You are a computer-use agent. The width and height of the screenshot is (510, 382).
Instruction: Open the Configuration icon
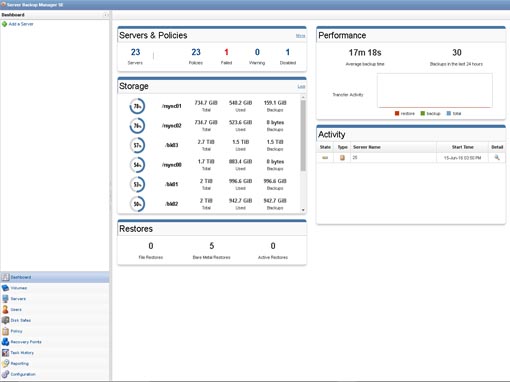pos(5,374)
